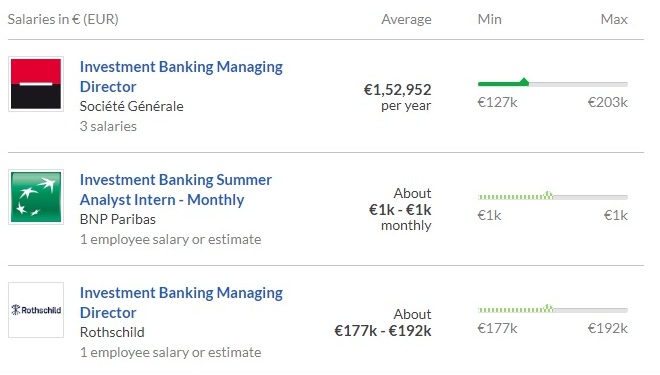Screen dimensions: 660x375
Task: Click the Rothschild dotted salary range bar
Action: (552, 309)
